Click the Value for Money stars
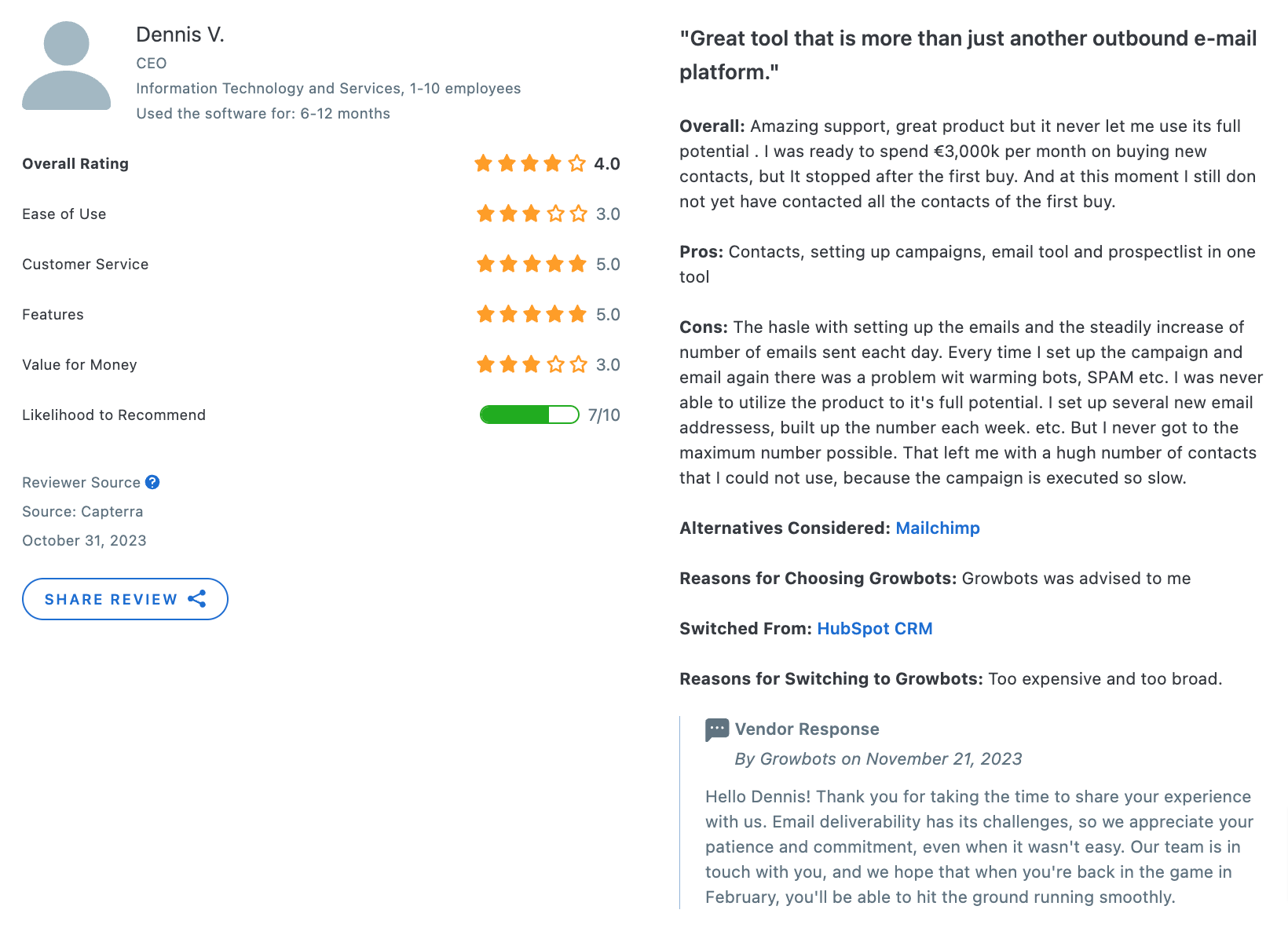 [532, 364]
